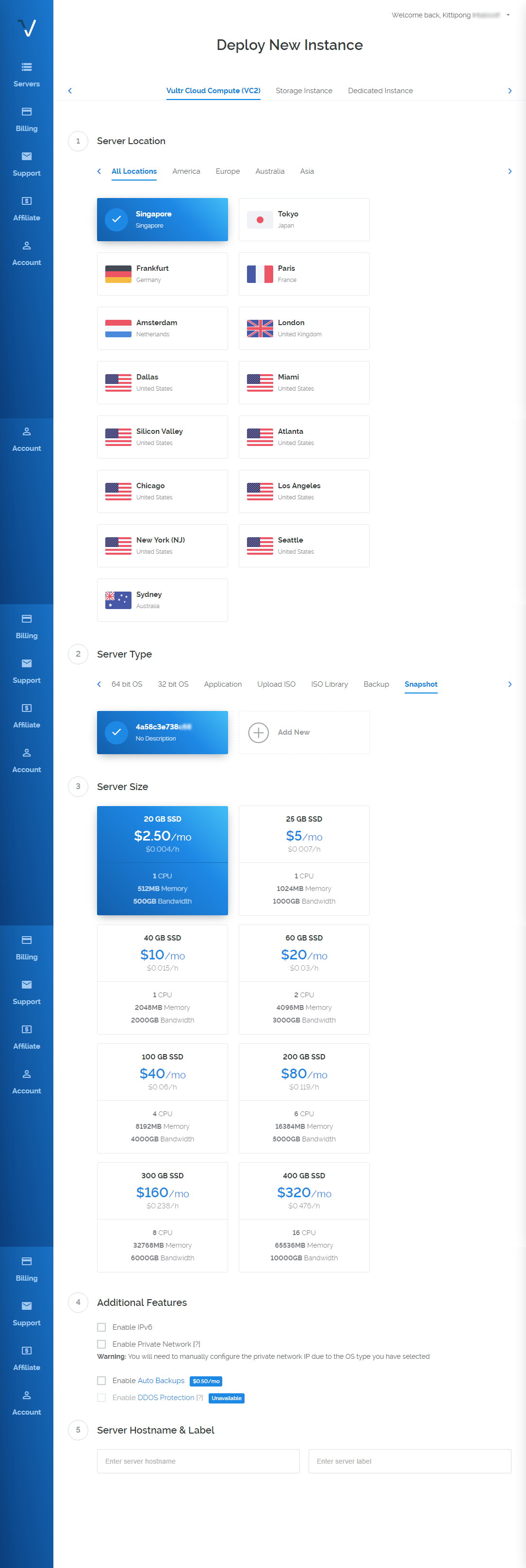Click the $0.50/mo Auto Backups badge
This screenshot has height=1568, width=526.
coord(206,1381)
